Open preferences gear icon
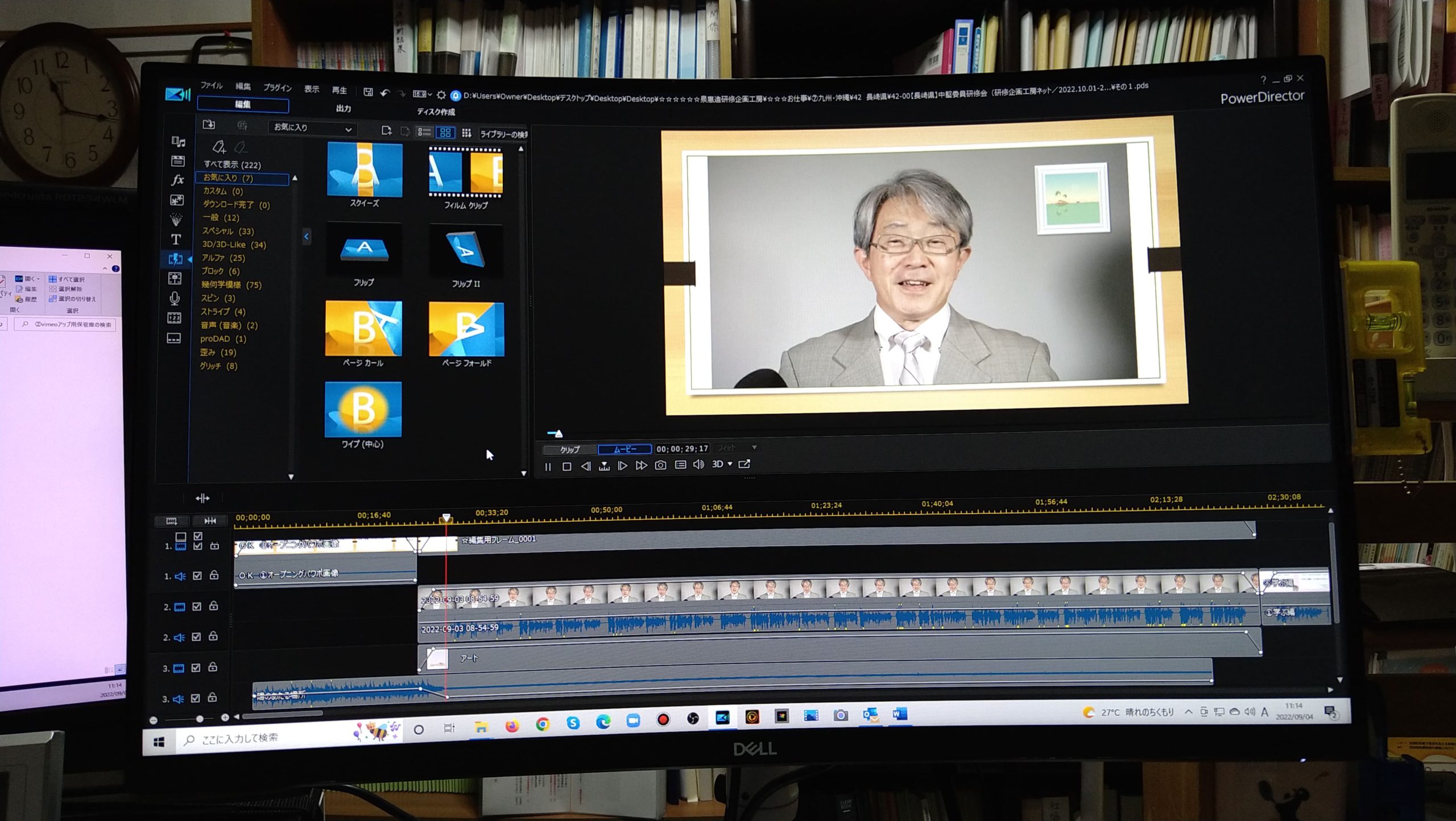 click(x=441, y=94)
